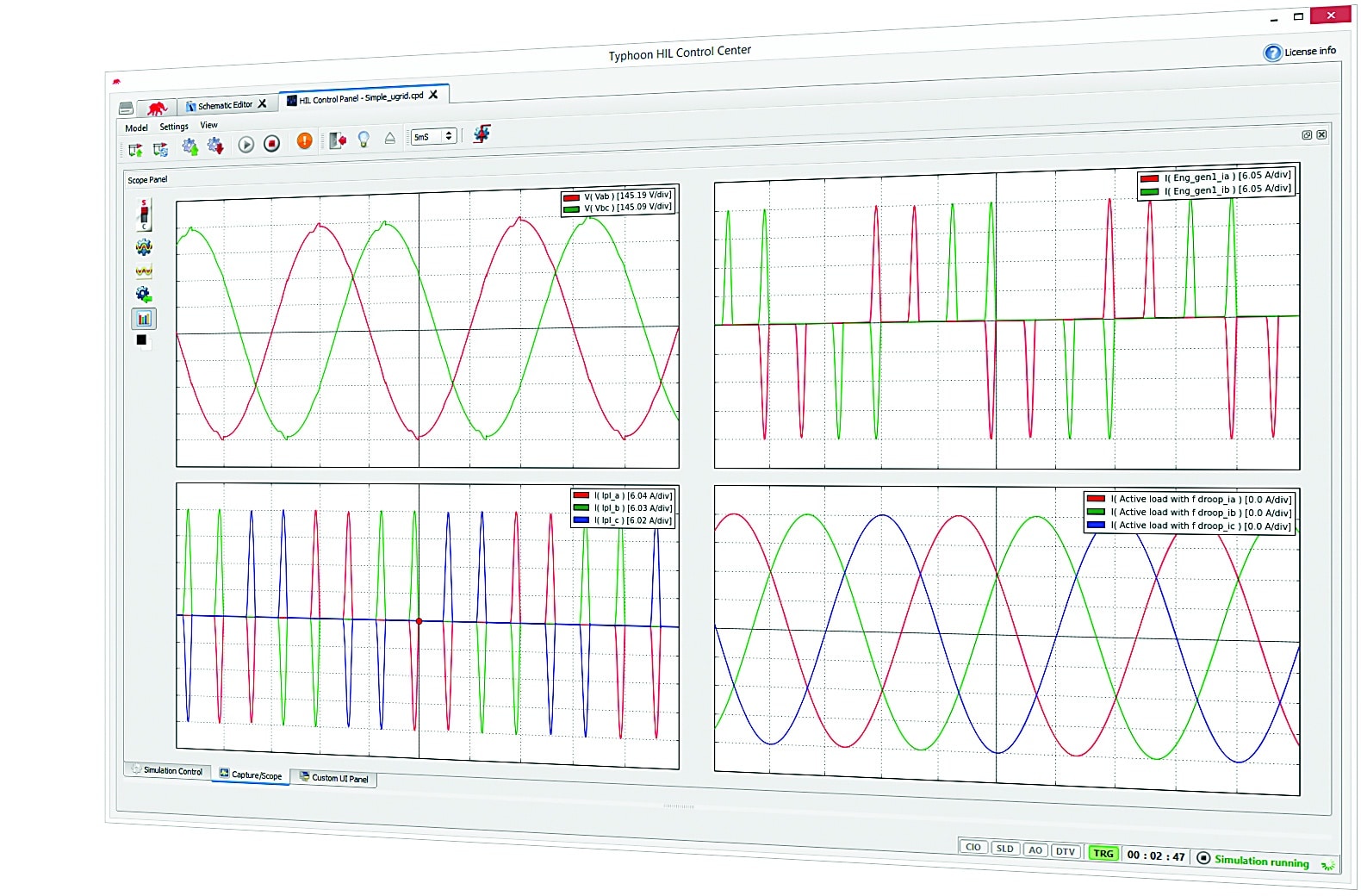Click the black and white color swatch
This screenshot has width=1361, height=896.
(x=142, y=340)
